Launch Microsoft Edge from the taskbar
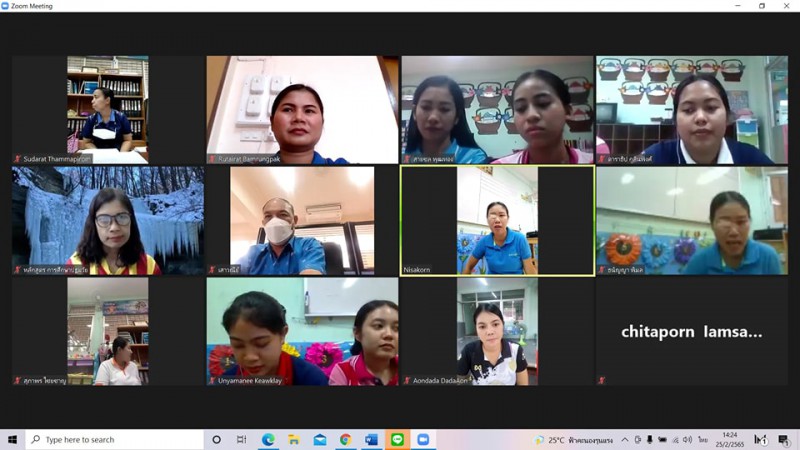Viewport: 800px width, 450px height. 268,439
